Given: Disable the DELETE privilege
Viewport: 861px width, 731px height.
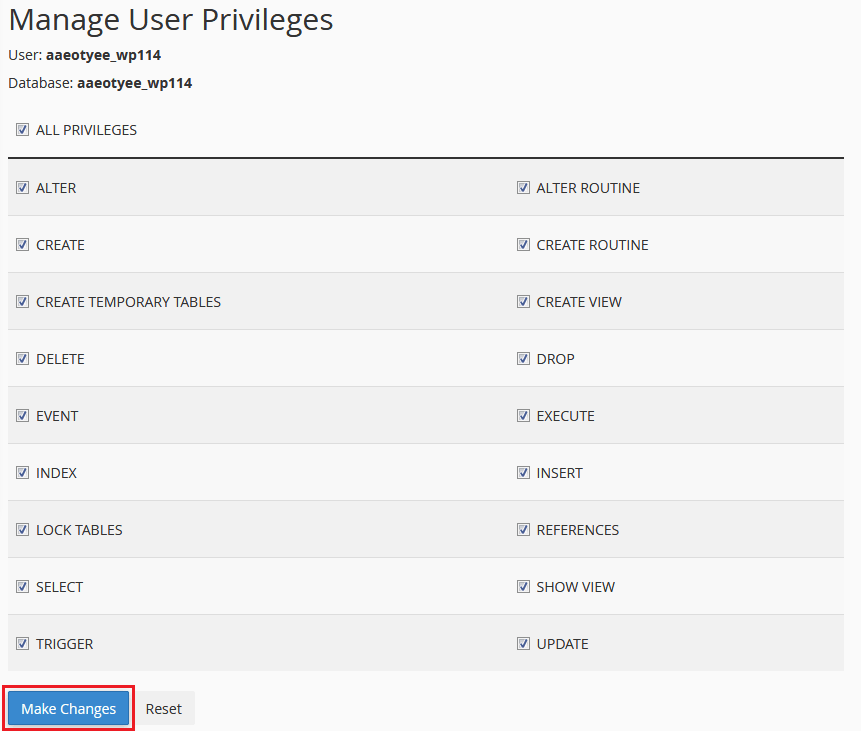Looking at the screenshot, I should click(22, 358).
